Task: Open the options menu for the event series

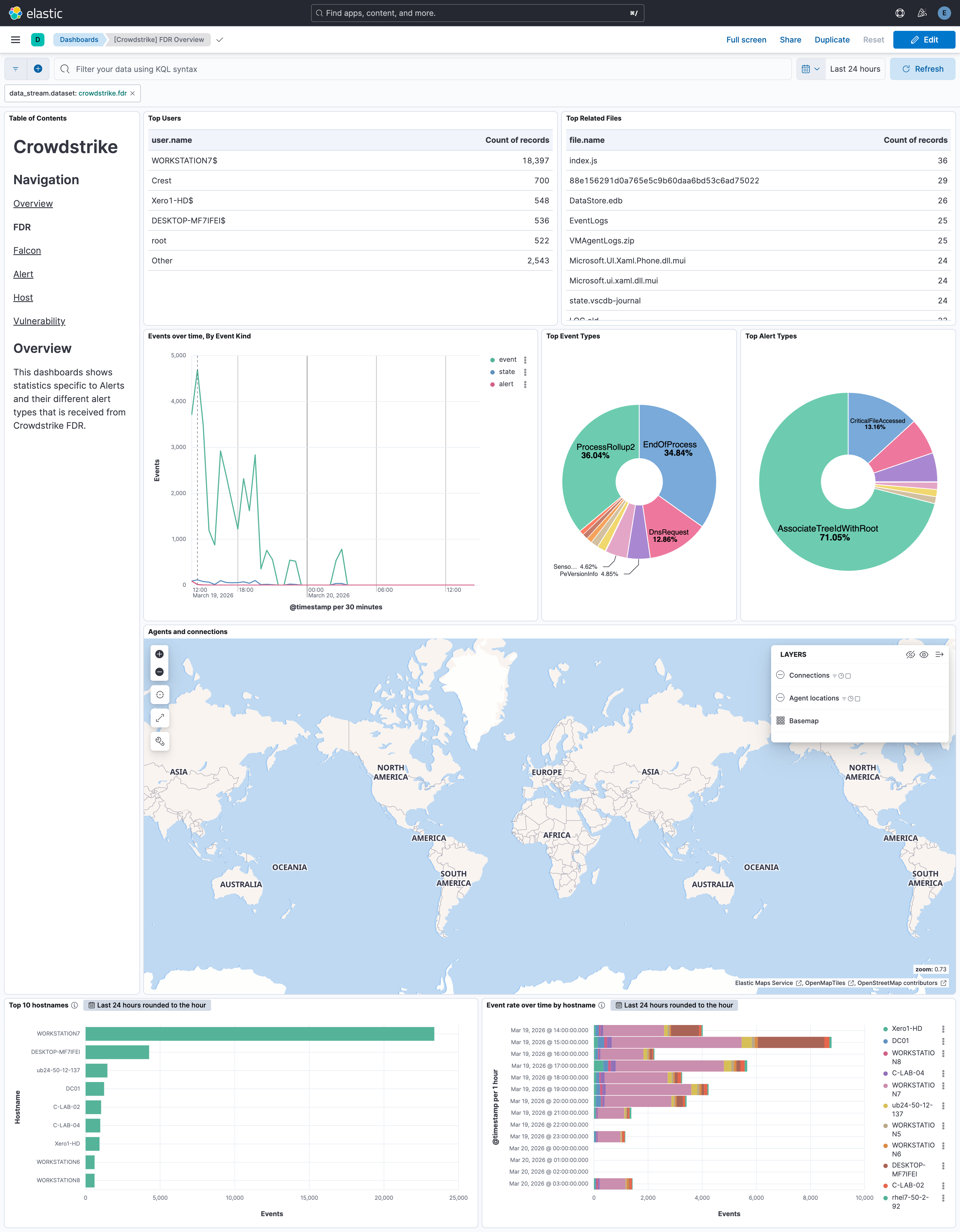Action: (525, 359)
